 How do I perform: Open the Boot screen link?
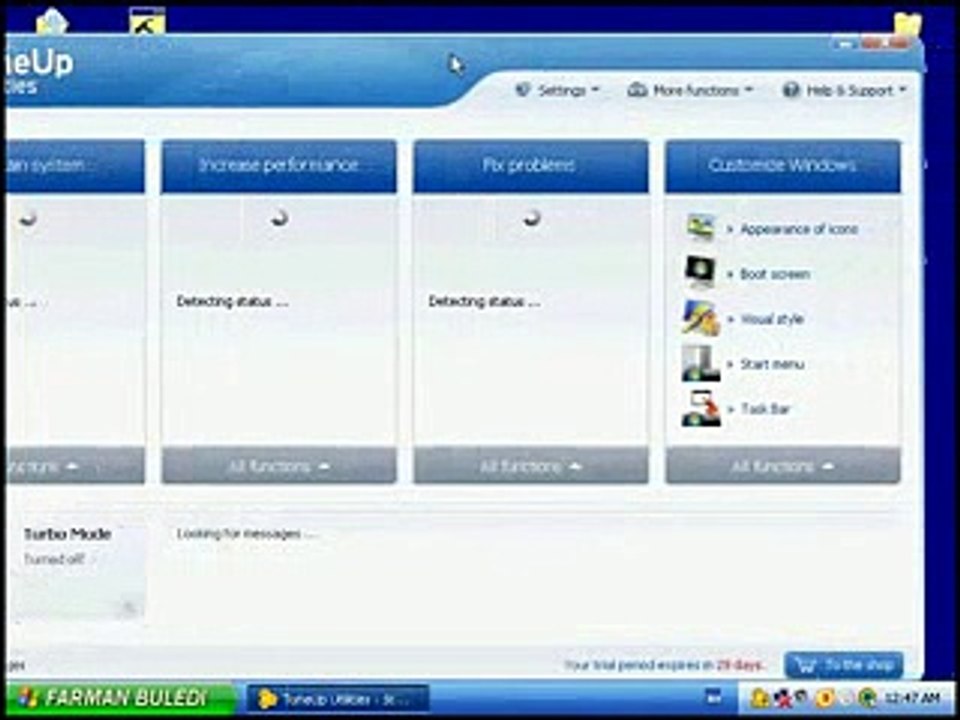click(774, 274)
